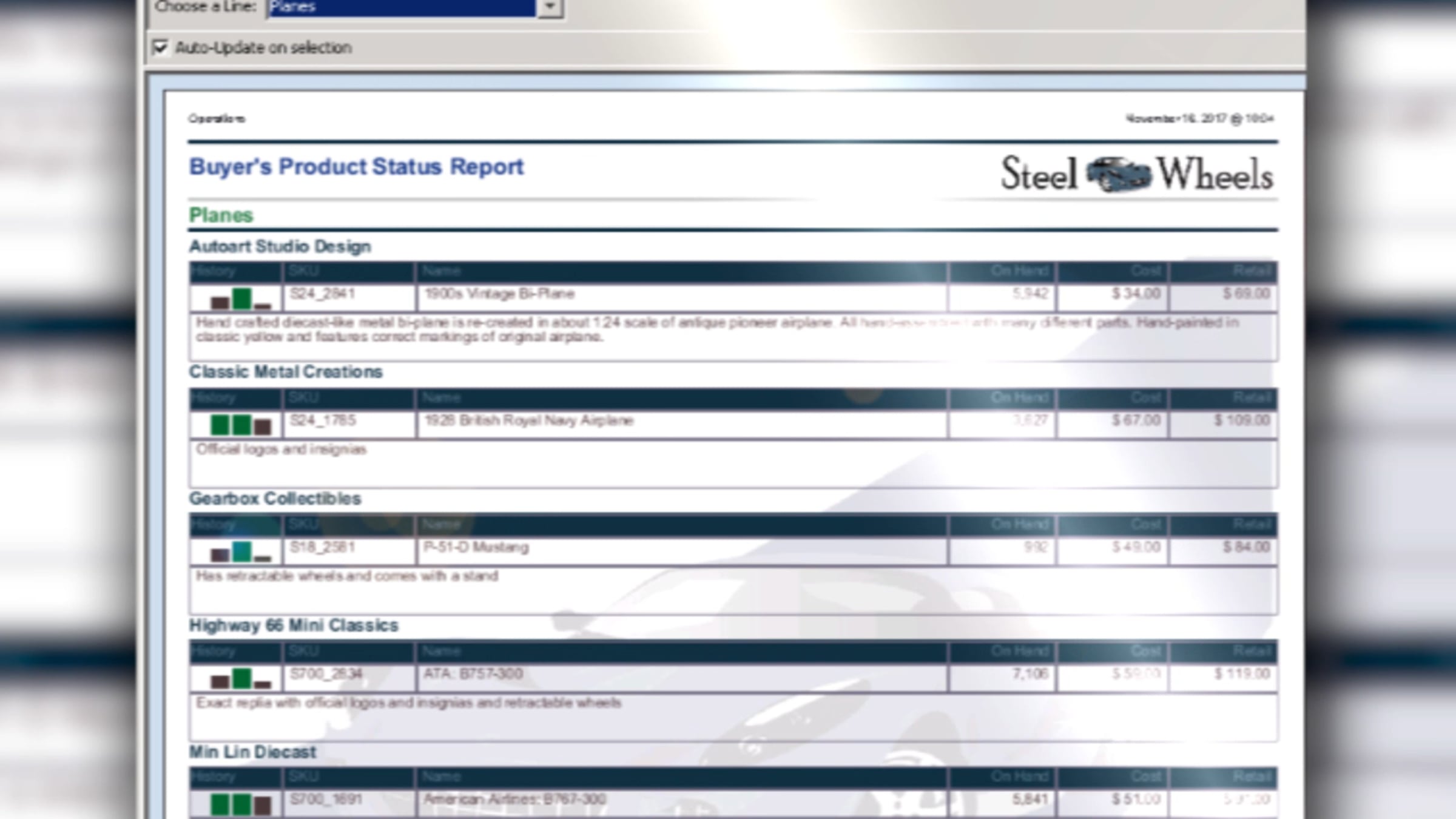Select the Autoart Studio Design vendor heading
1456x819 pixels.
click(x=280, y=246)
